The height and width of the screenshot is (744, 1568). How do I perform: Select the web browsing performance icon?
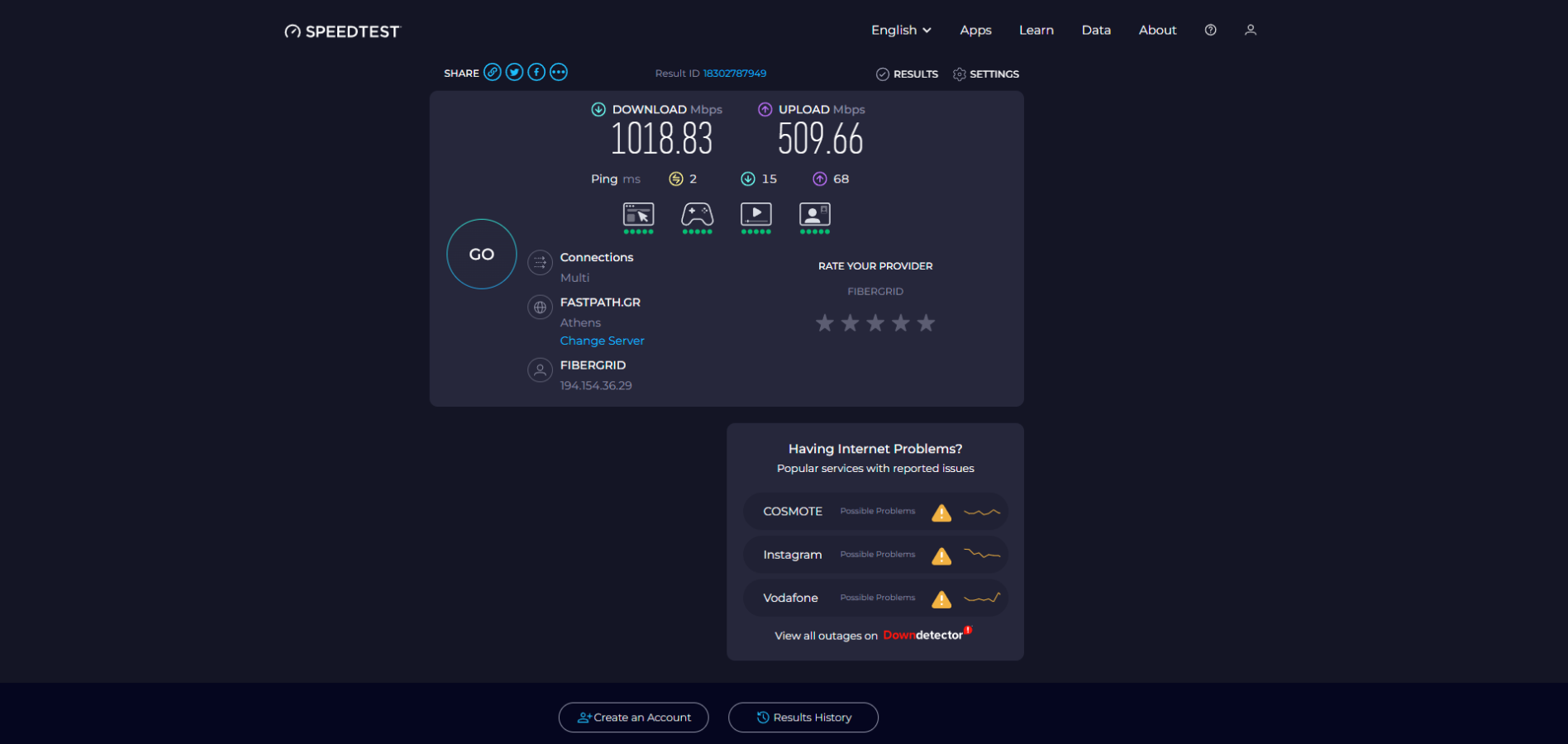click(x=638, y=215)
